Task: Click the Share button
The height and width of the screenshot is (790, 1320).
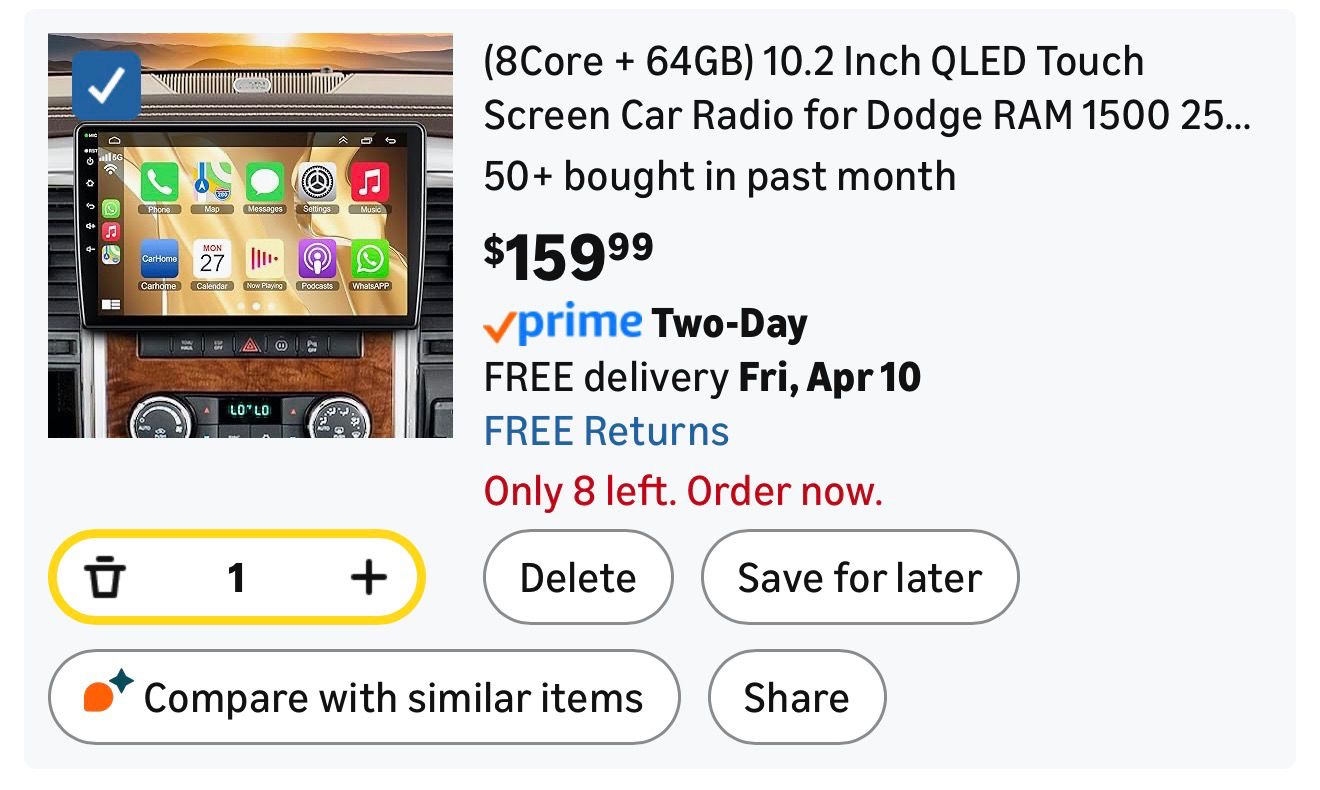Action: (796, 697)
